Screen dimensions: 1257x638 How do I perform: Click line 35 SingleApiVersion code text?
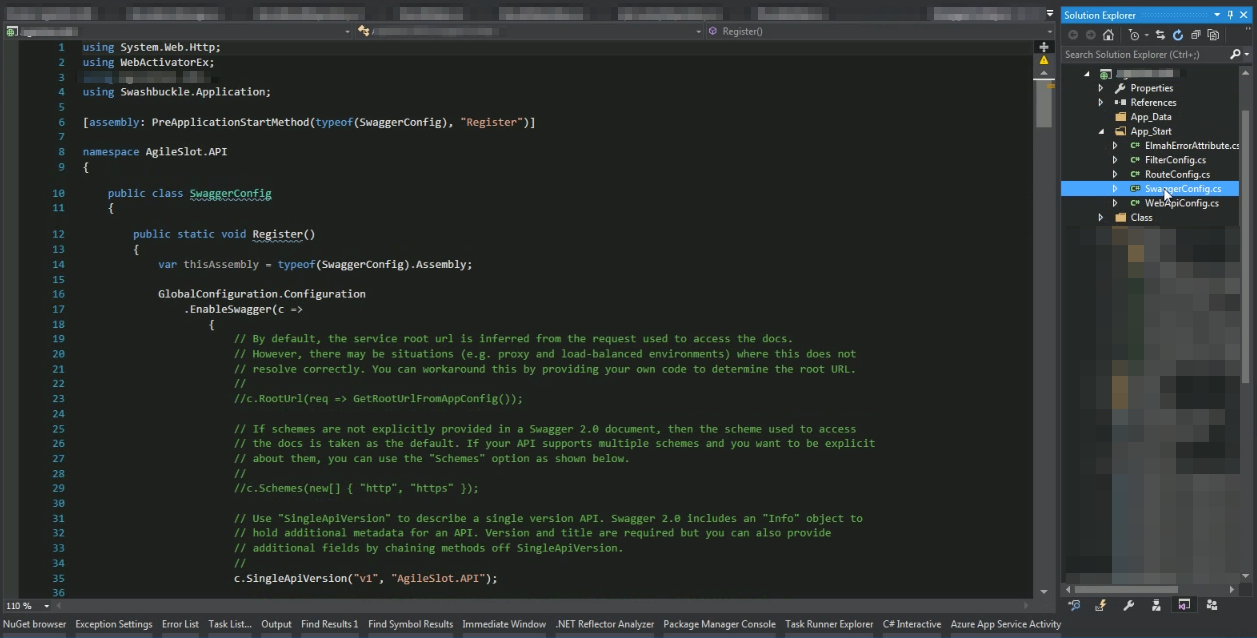[x=365, y=578]
